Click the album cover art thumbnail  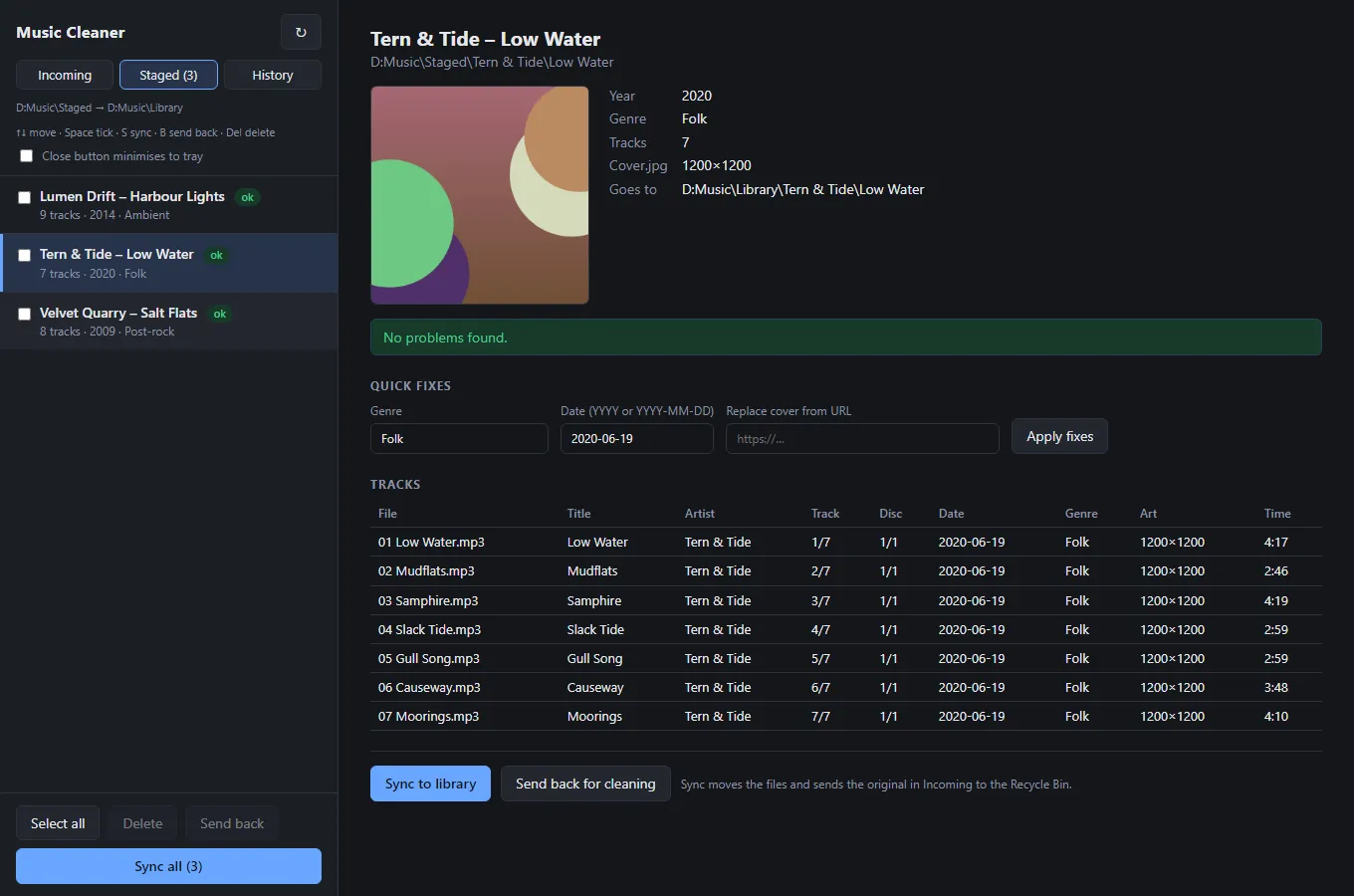(x=480, y=195)
